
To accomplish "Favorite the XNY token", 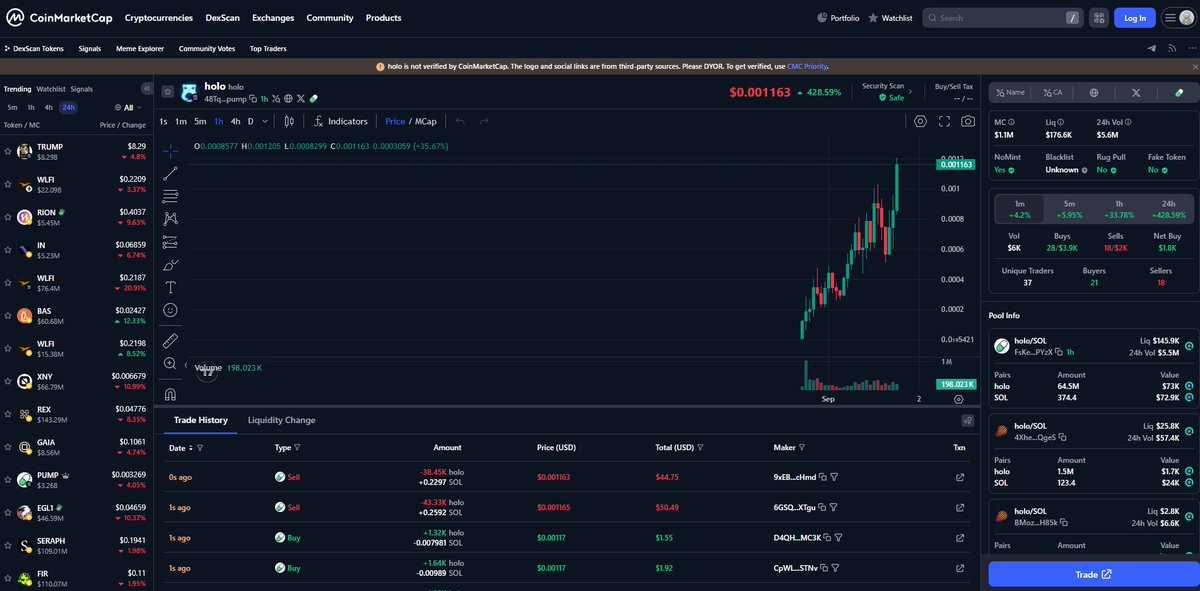I will 8,381.
